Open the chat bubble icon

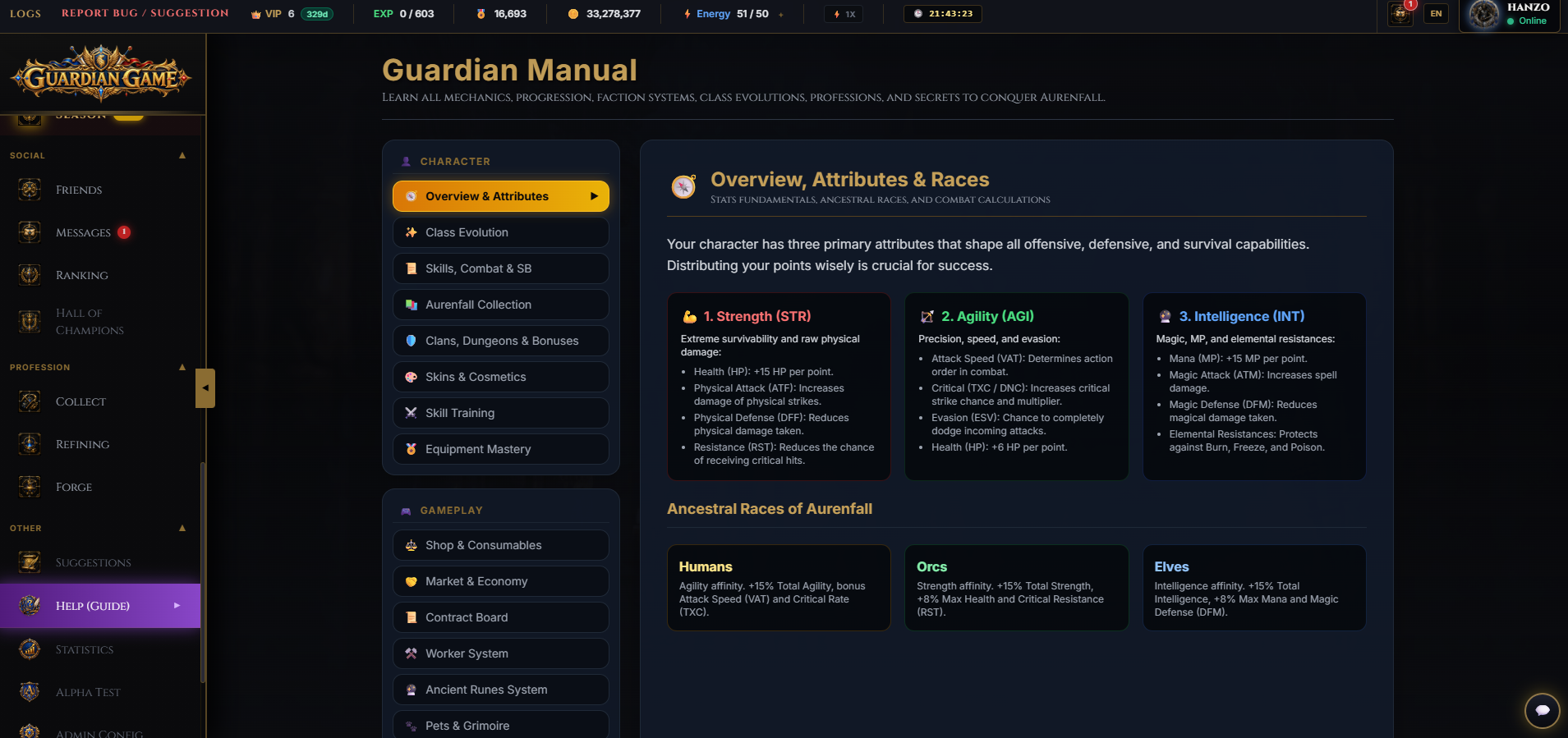pos(1542,710)
